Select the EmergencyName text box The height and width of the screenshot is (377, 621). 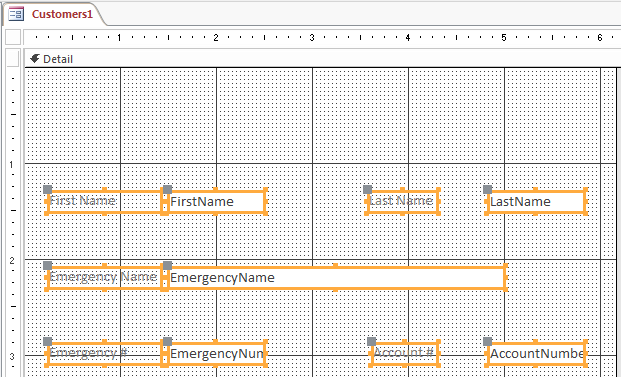(336, 278)
